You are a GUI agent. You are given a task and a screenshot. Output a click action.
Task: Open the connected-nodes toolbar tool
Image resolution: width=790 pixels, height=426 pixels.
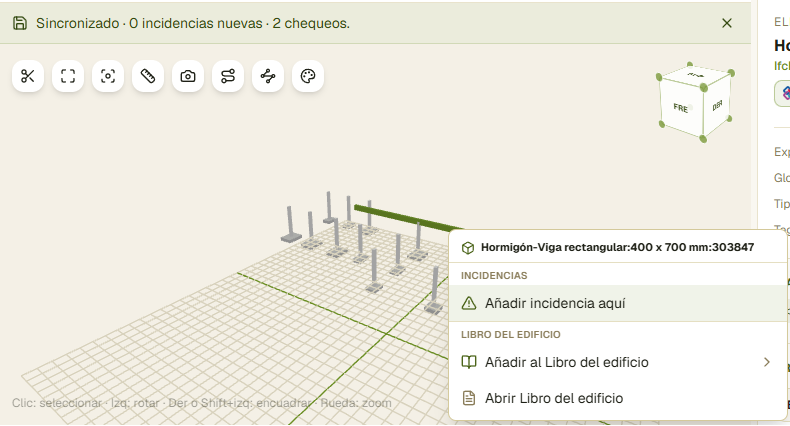268,76
